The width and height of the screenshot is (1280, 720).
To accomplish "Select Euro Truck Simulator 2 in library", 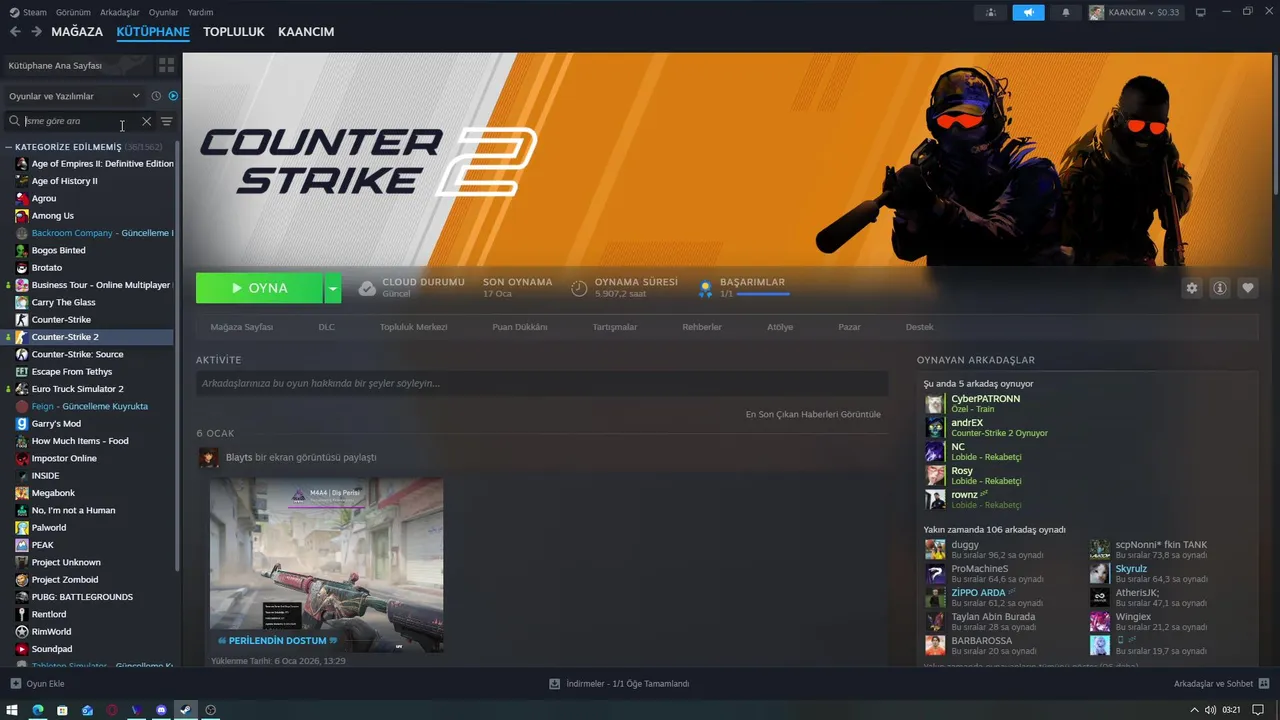I will pyautogui.click(x=88, y=389).
